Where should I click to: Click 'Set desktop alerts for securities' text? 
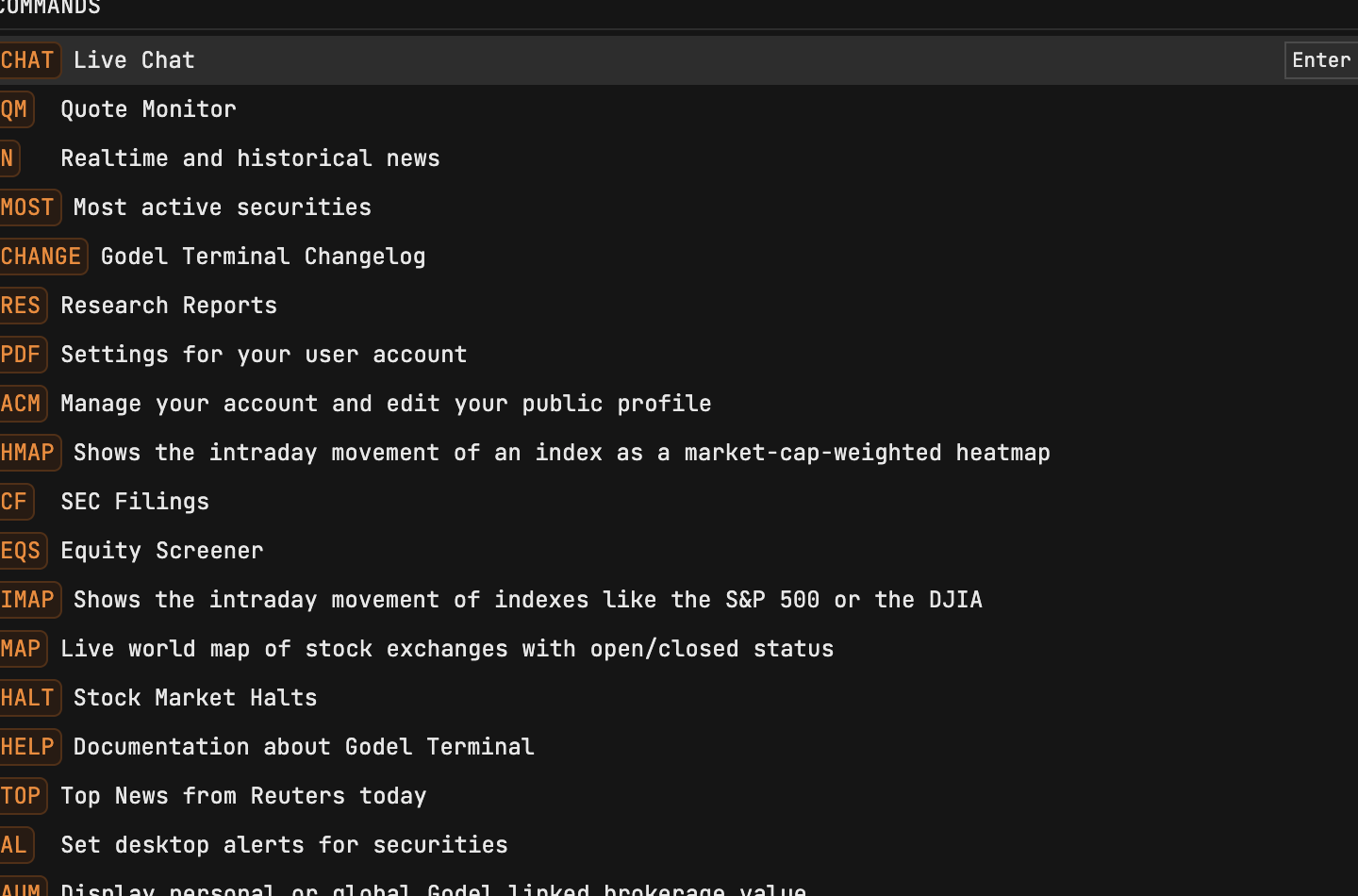tap(284, 845)
